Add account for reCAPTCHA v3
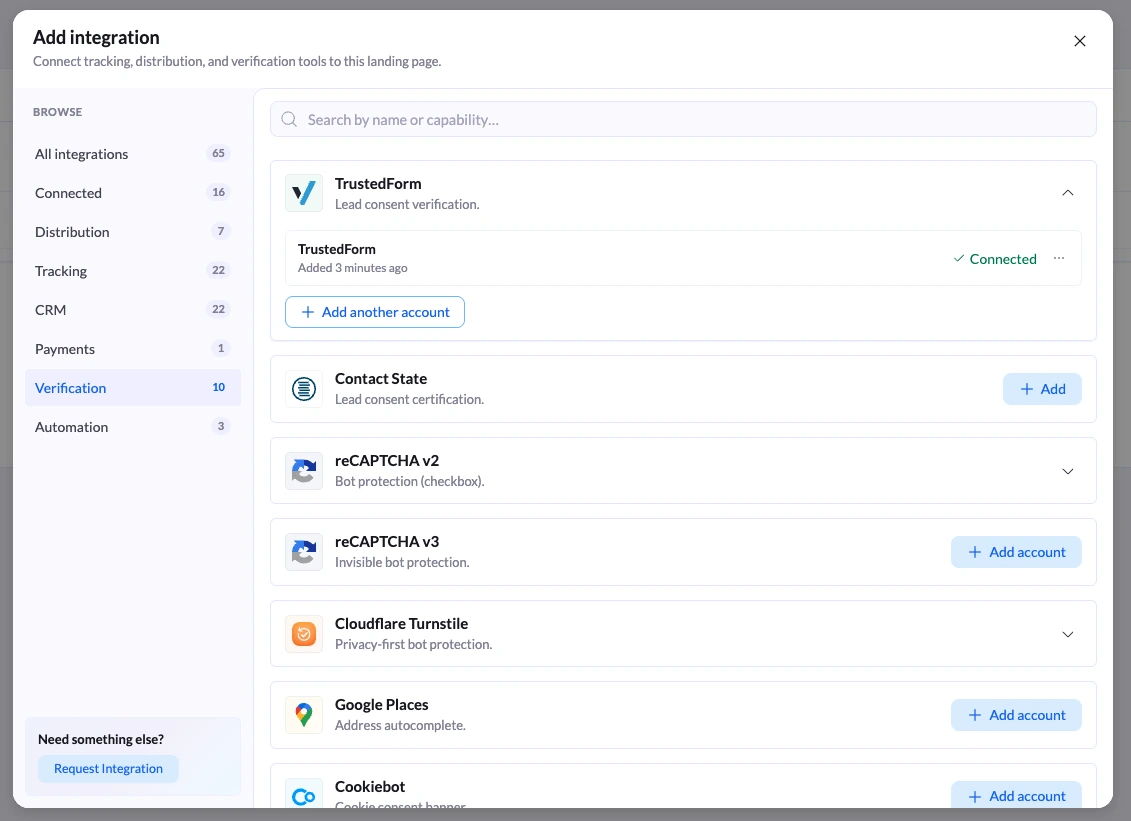1131x821 pixels. [1016, 552]
